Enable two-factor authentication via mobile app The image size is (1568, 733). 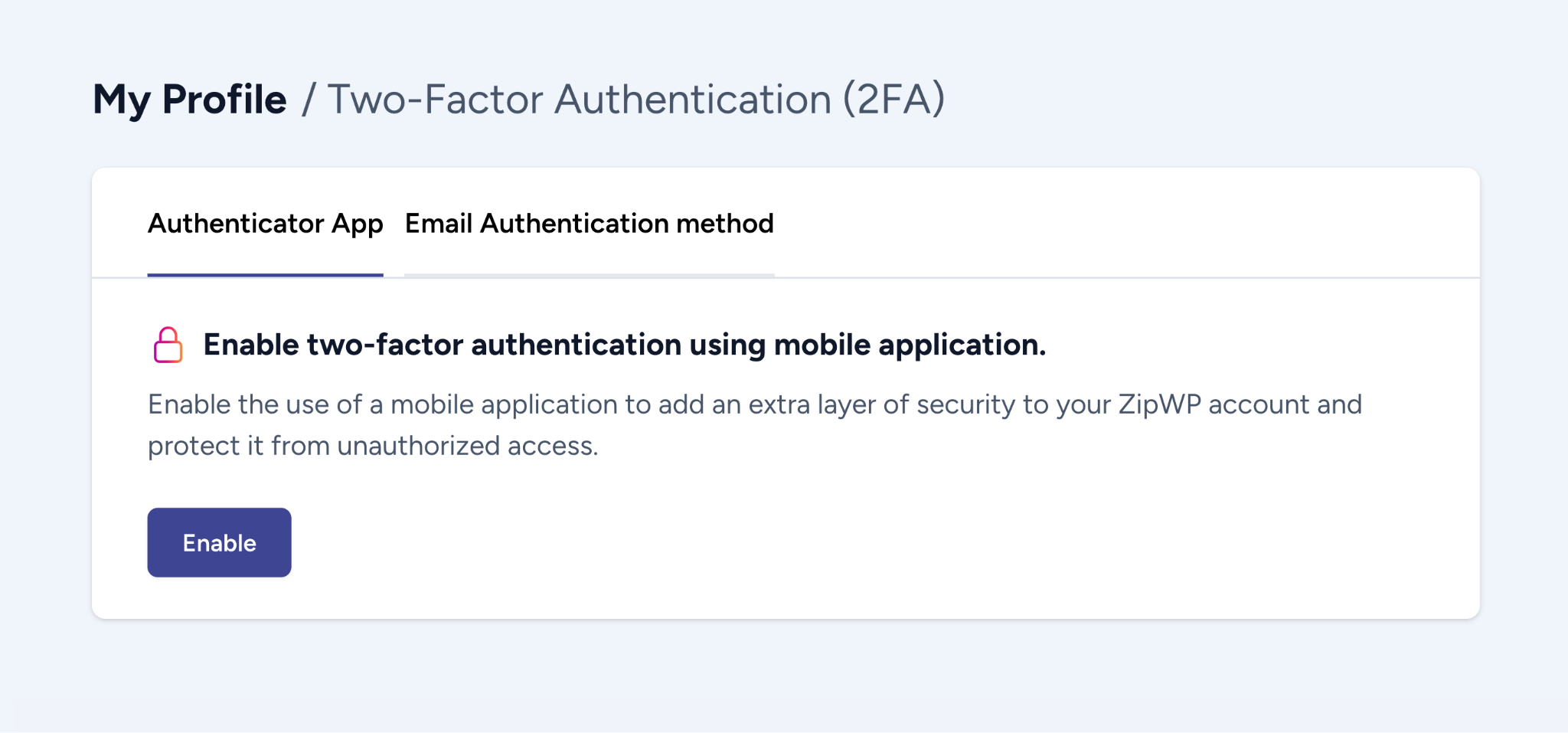tap(218, 542)
